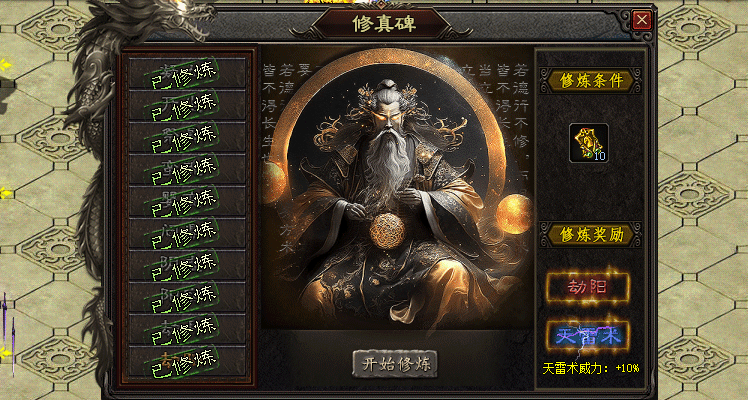The width and height of the screenshot is (748, 400).
Task: Start cultivation with the 开始修炼 button
Action: click(x=395, y=364)
